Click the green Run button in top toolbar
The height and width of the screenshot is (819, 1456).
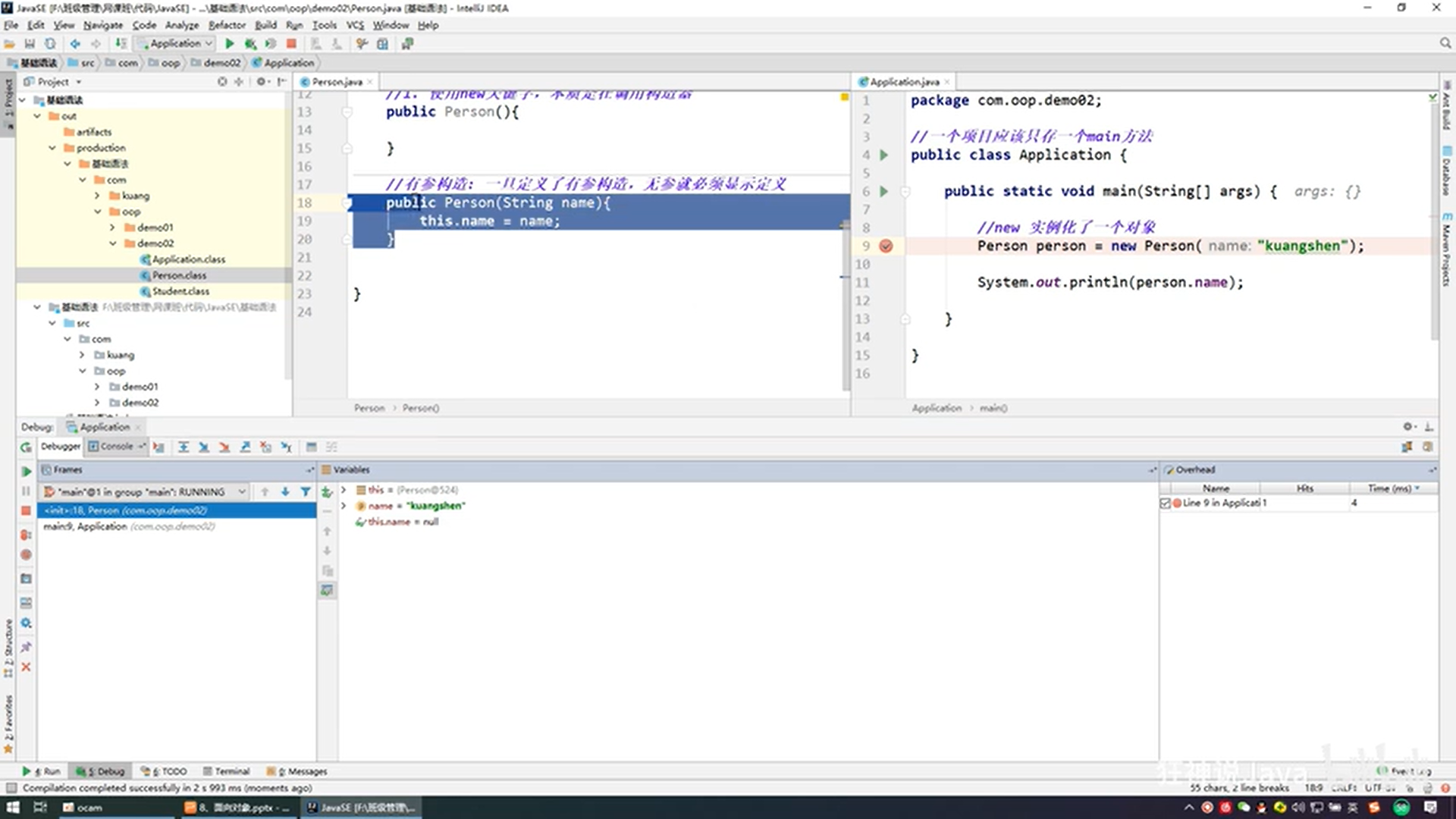pyautogui.click(x=230, y=44)
